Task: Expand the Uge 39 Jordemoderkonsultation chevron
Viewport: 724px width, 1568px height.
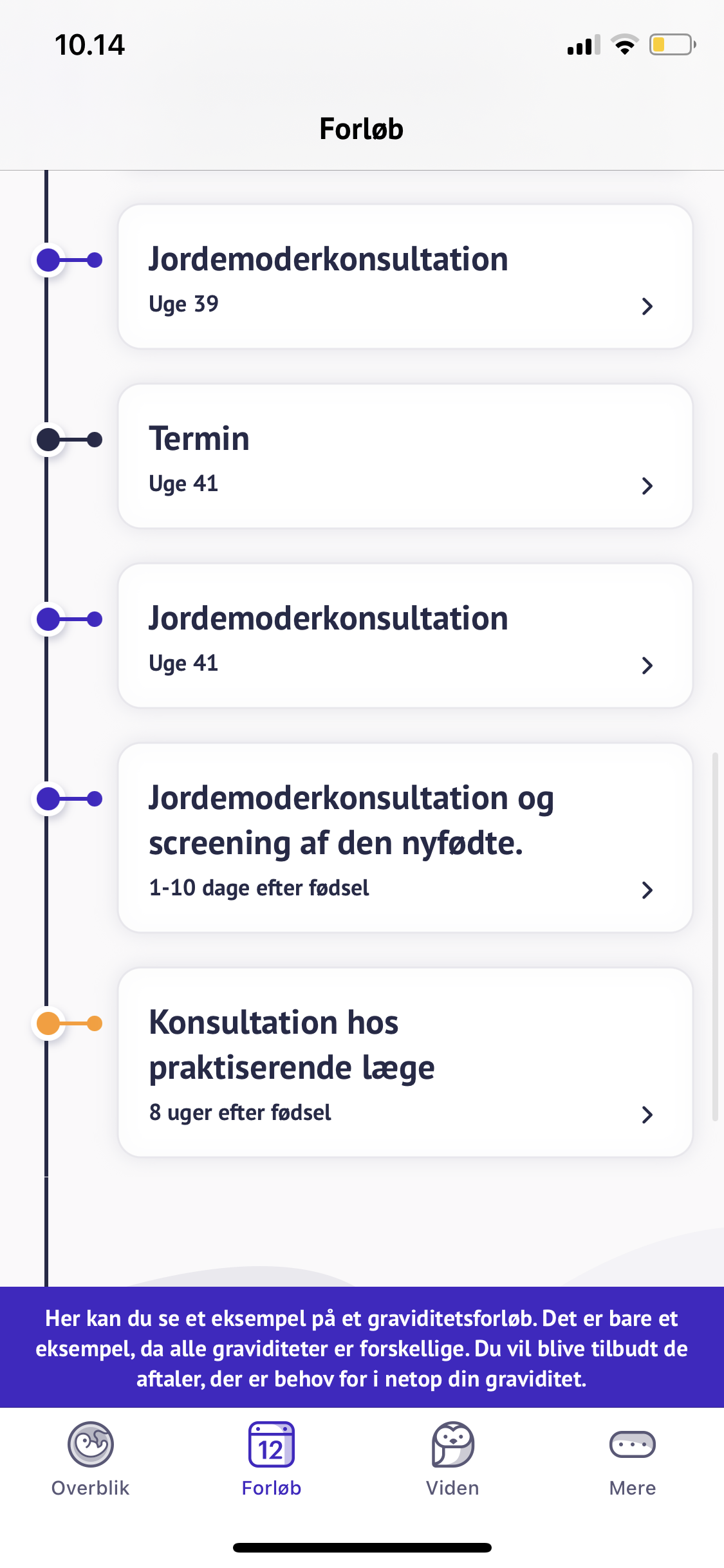Action: (647, 306)
